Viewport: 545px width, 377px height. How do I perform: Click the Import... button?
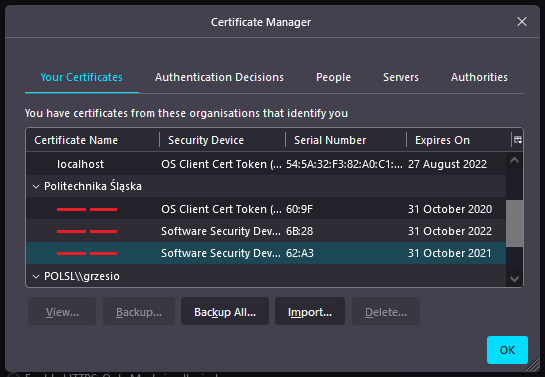[310, 311]
